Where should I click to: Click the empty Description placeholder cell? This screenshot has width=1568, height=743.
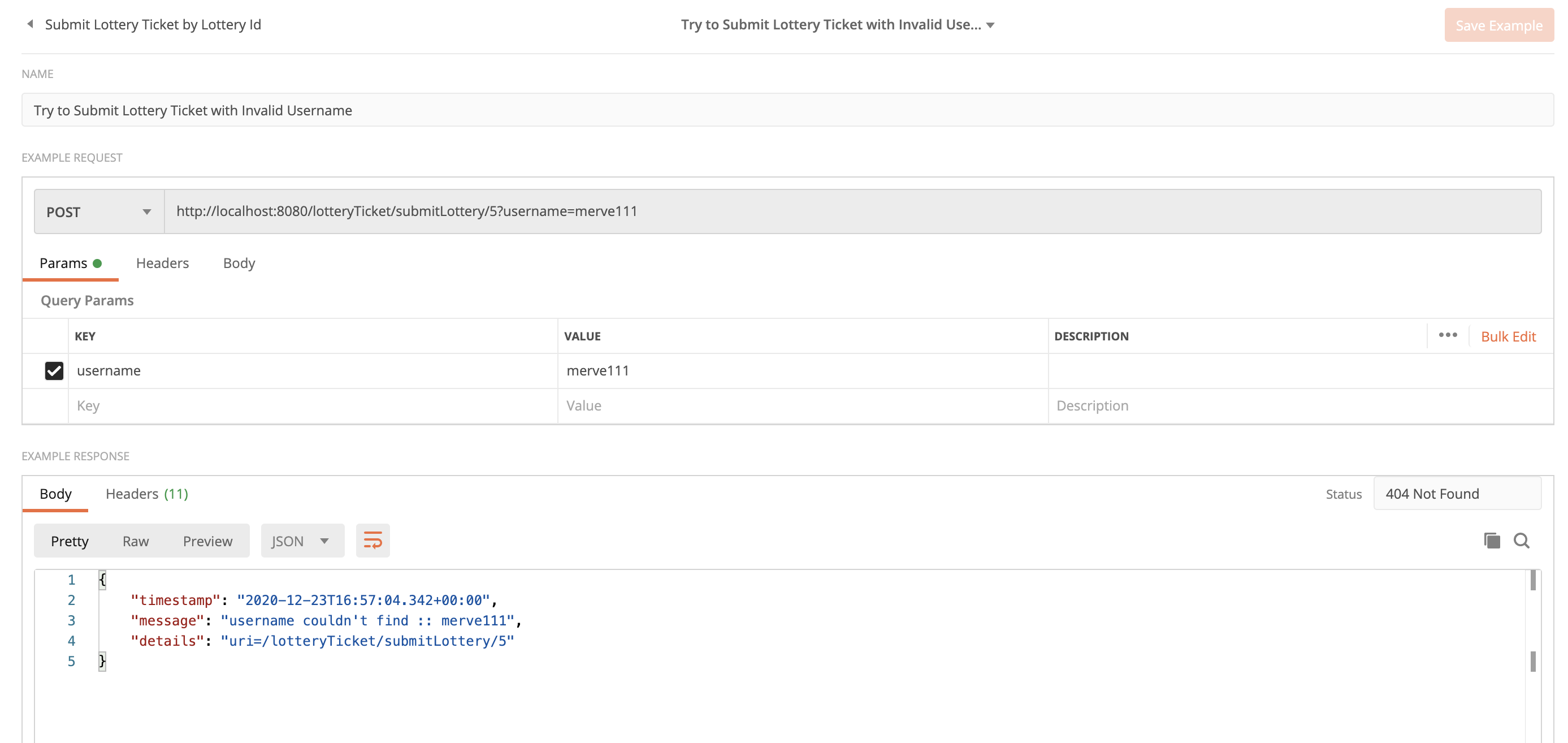click(x=1301, y=406)
